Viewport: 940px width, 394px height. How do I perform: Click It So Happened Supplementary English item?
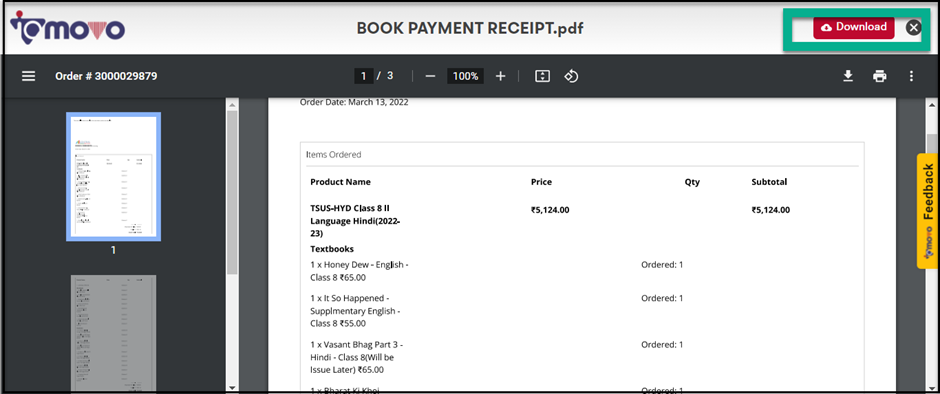(355, 311)
